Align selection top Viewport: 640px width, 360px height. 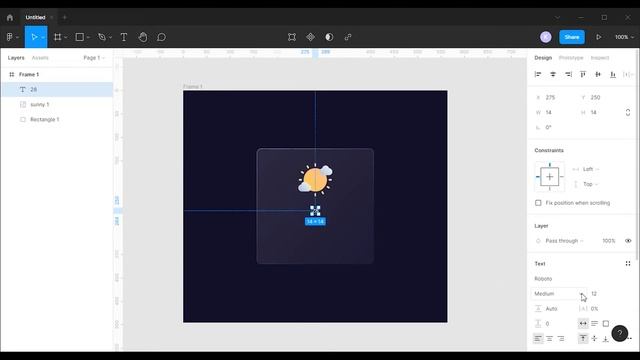[583, 74]
